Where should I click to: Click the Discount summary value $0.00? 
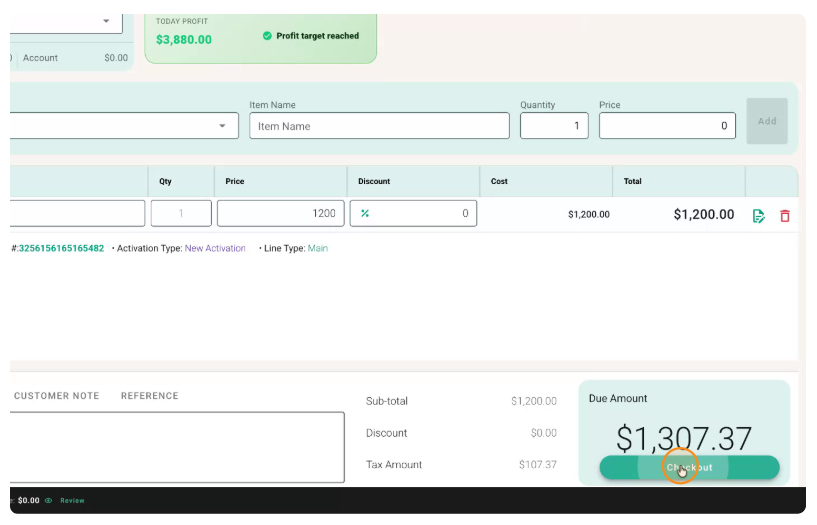pyautogui.click(x=544, y=433)
